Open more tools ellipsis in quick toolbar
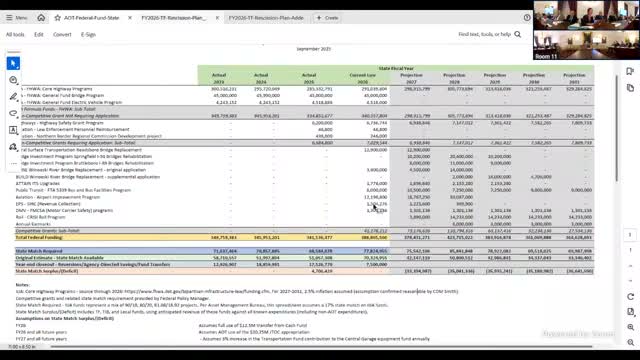 (13, 163)
